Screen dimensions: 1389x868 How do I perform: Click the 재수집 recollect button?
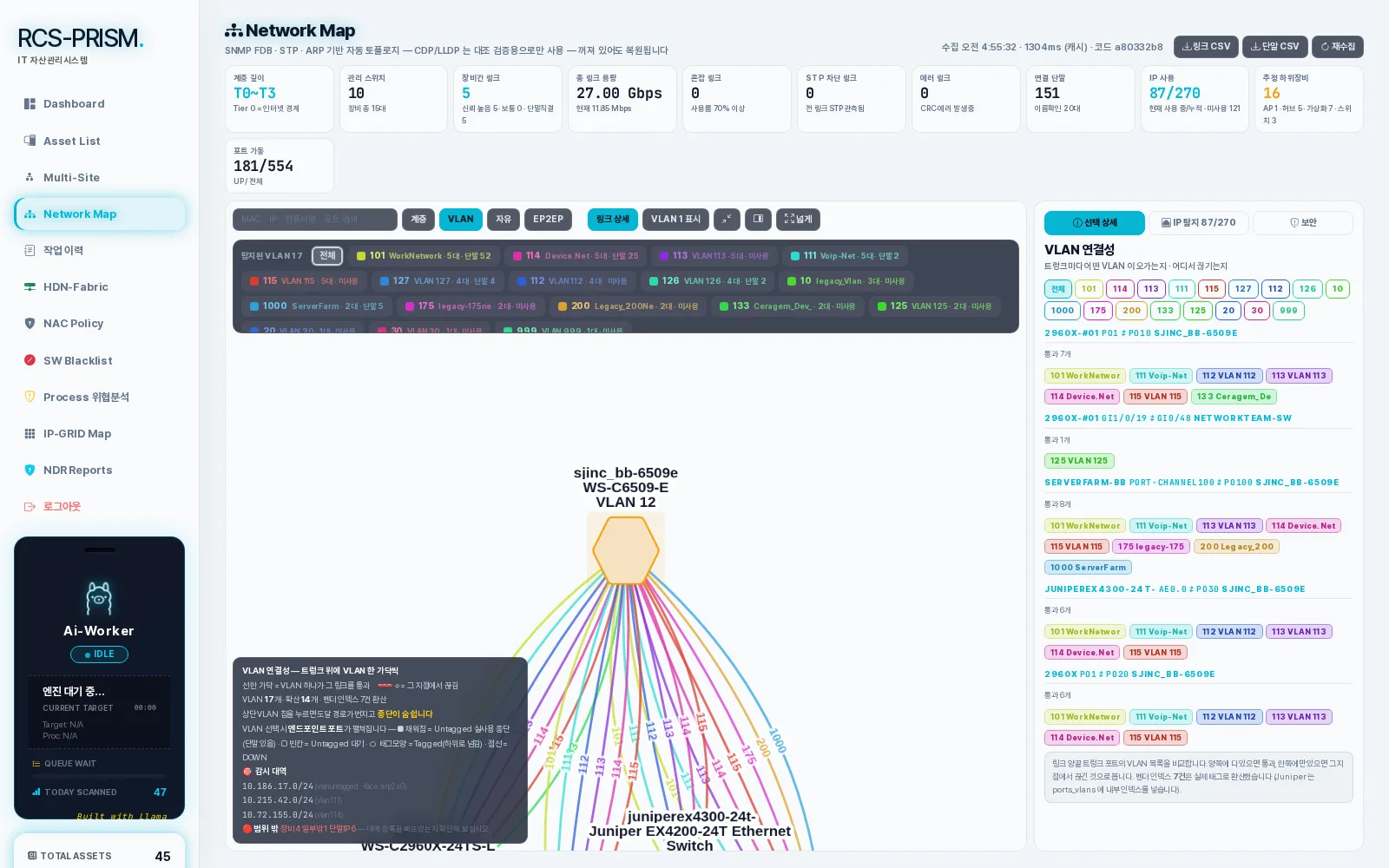1338,47
